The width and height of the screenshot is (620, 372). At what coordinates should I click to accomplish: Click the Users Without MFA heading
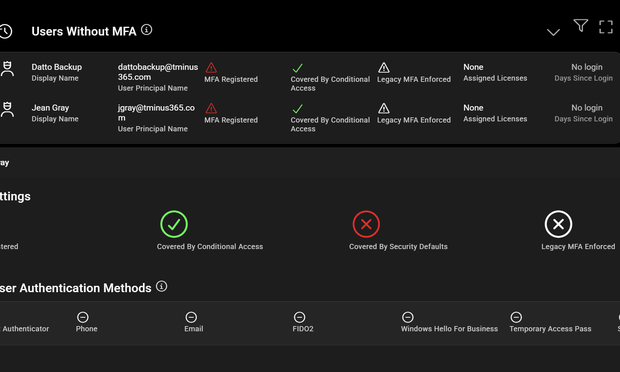tap(84, 31)
